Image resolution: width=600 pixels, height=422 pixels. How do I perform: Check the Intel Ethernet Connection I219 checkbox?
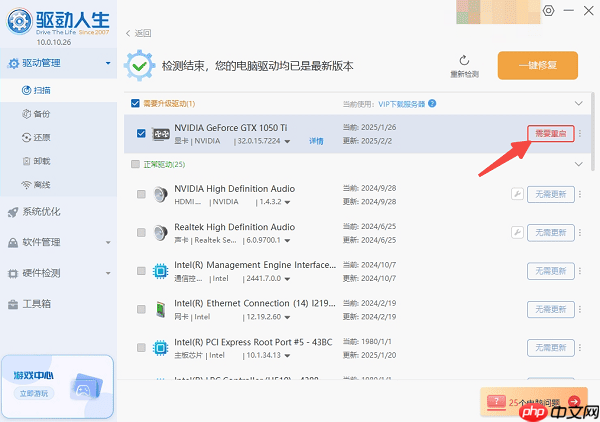click(x=141, y=309)
